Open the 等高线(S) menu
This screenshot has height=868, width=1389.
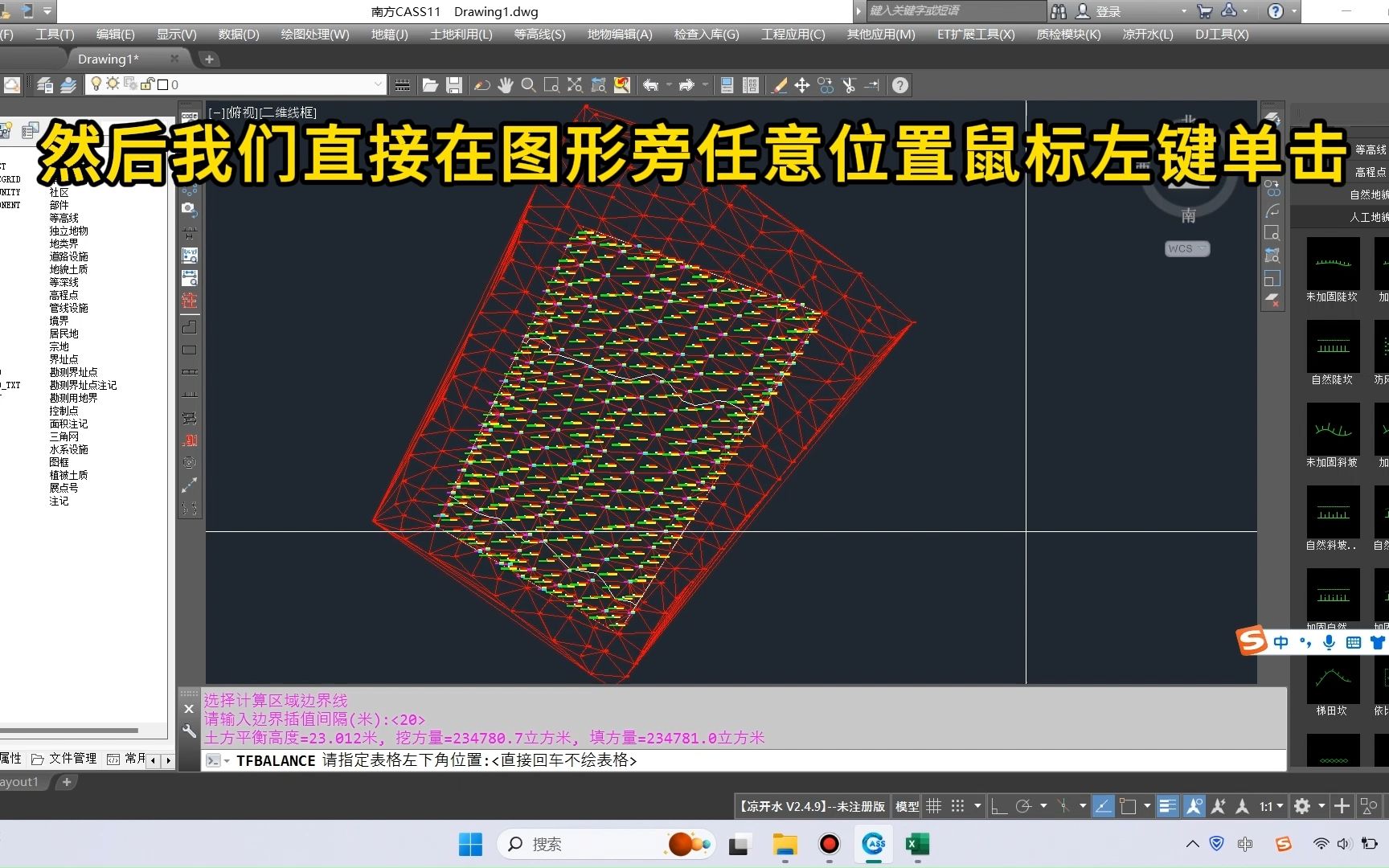539,34
